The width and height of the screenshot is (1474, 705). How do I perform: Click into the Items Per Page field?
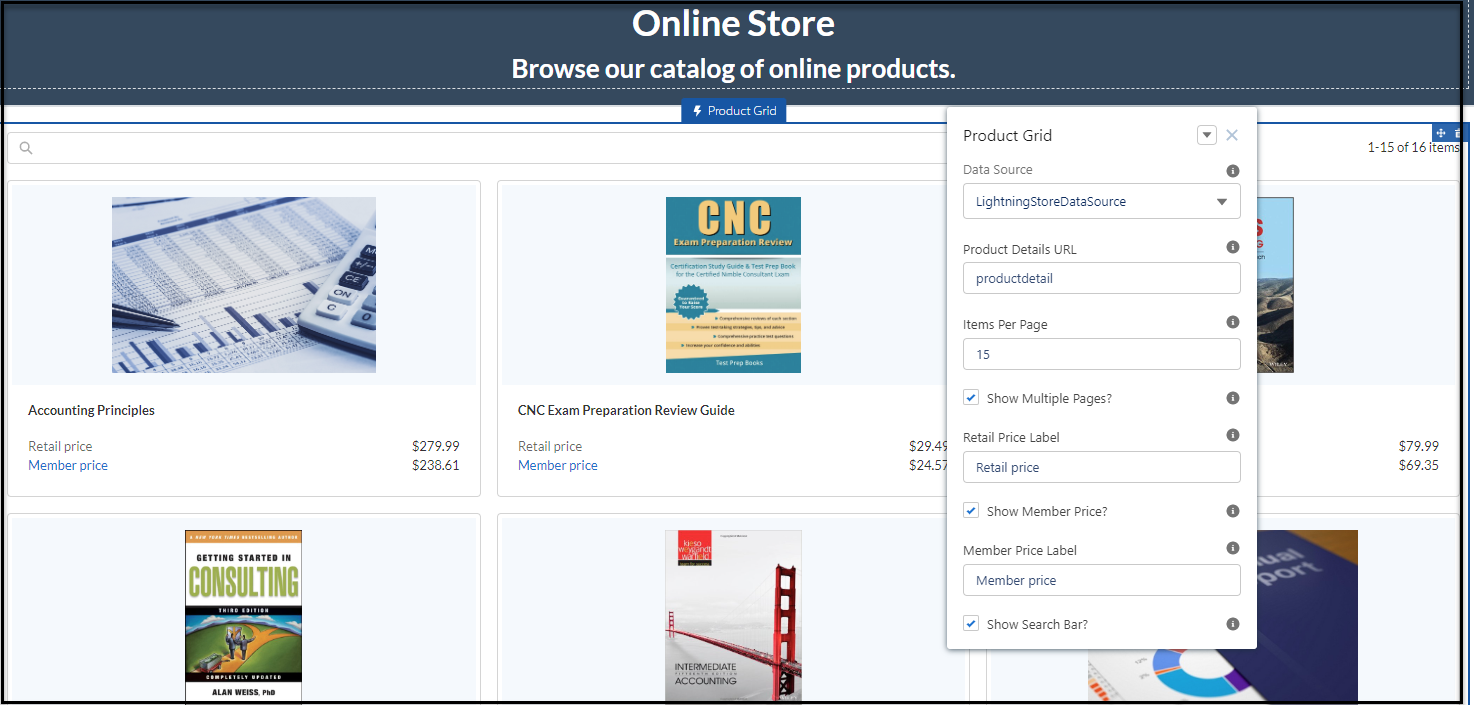click(1101, 354)
